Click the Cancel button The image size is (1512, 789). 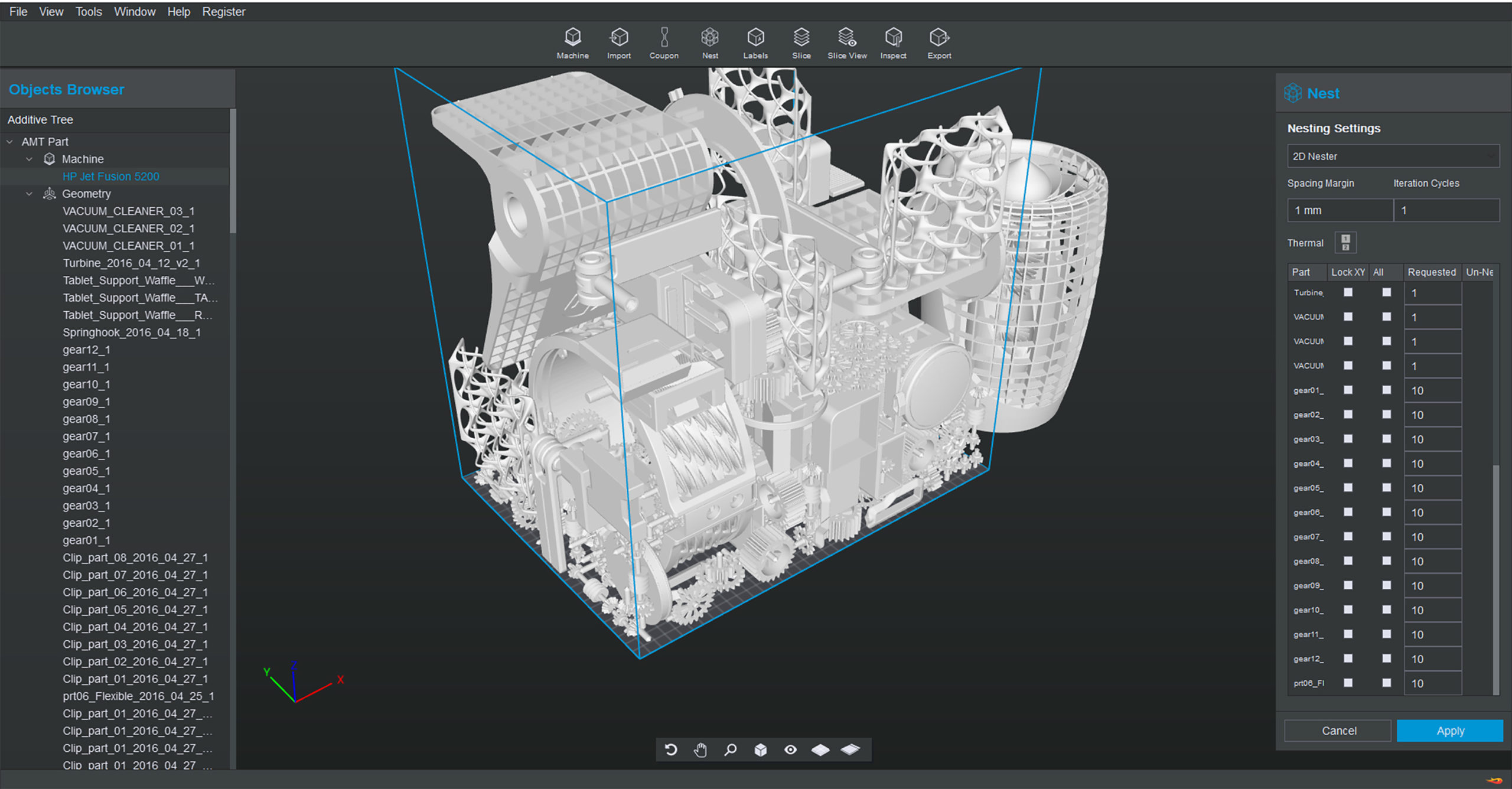1338,731
